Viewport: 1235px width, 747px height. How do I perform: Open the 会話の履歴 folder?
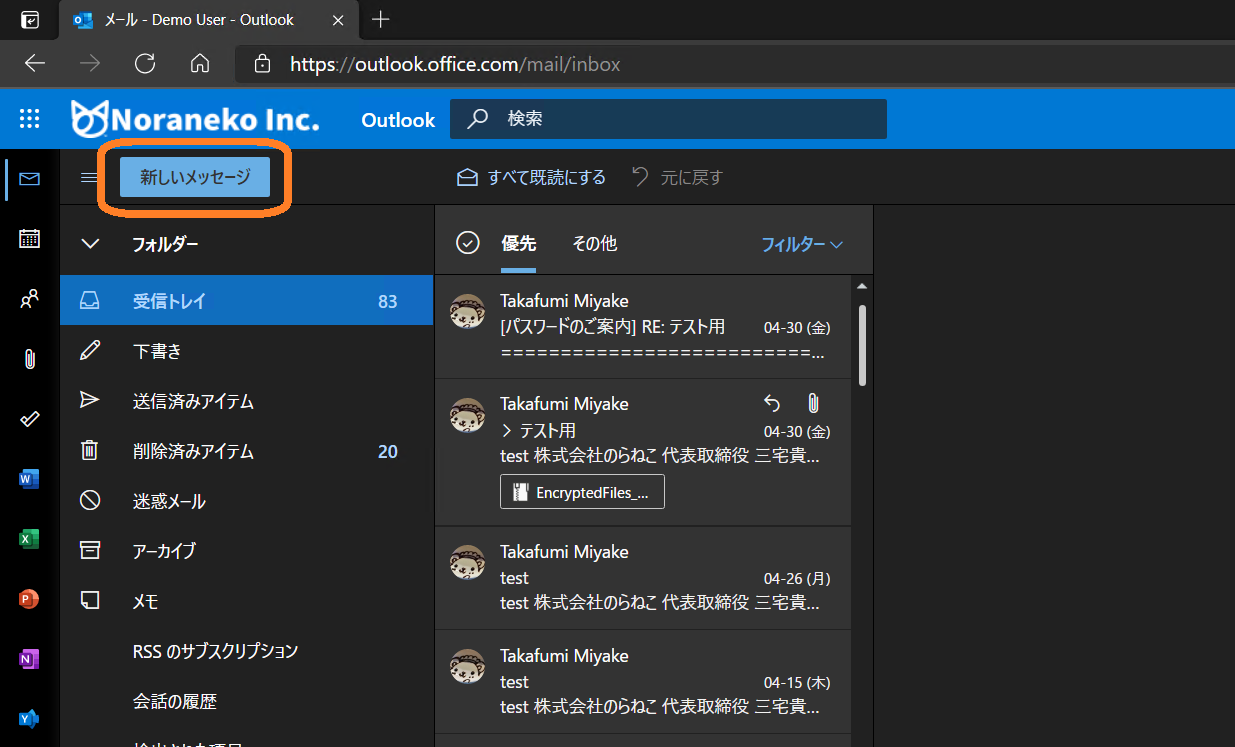246,701
